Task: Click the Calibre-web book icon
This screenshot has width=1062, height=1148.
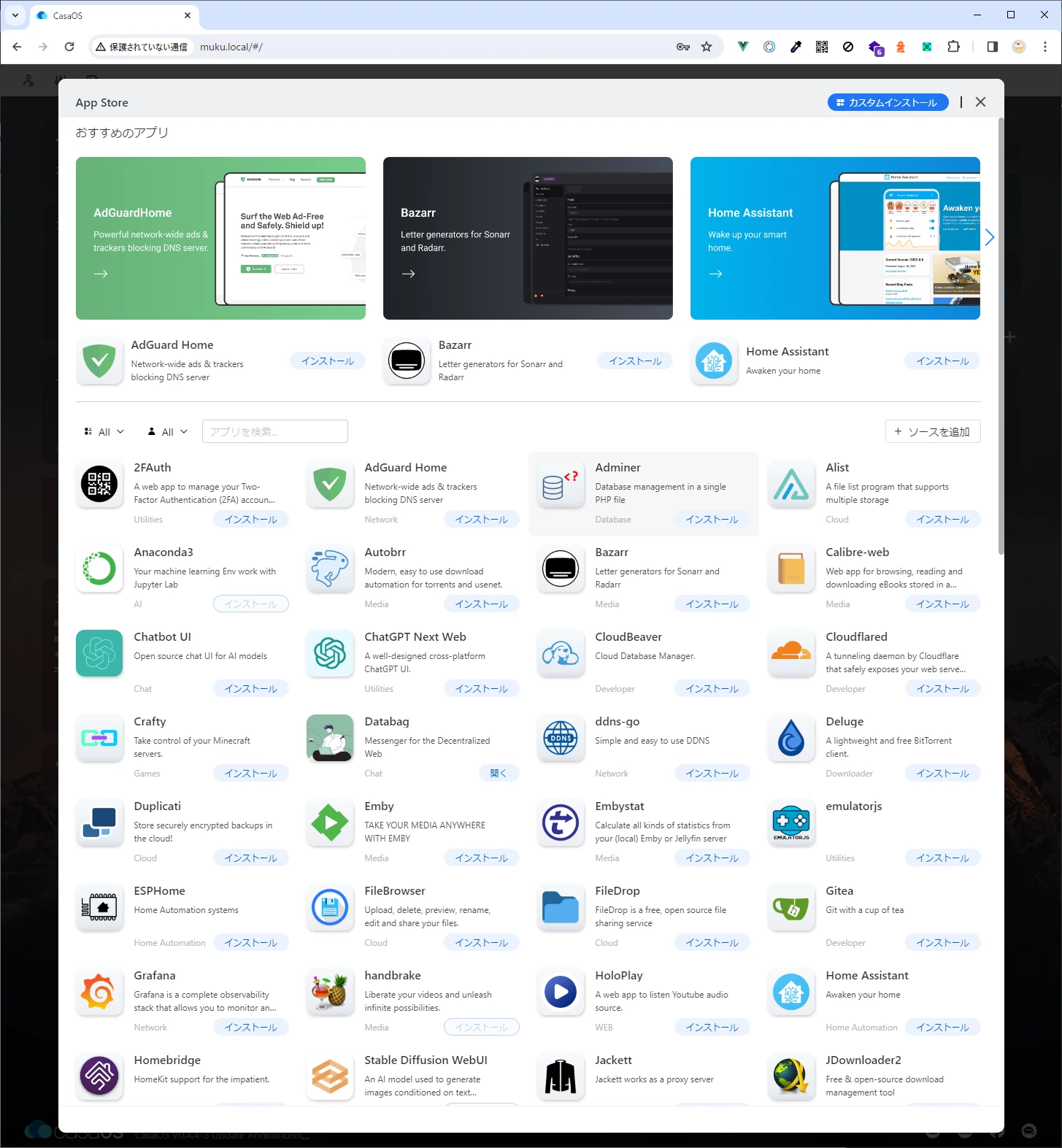Action: (x=791, y=569)
